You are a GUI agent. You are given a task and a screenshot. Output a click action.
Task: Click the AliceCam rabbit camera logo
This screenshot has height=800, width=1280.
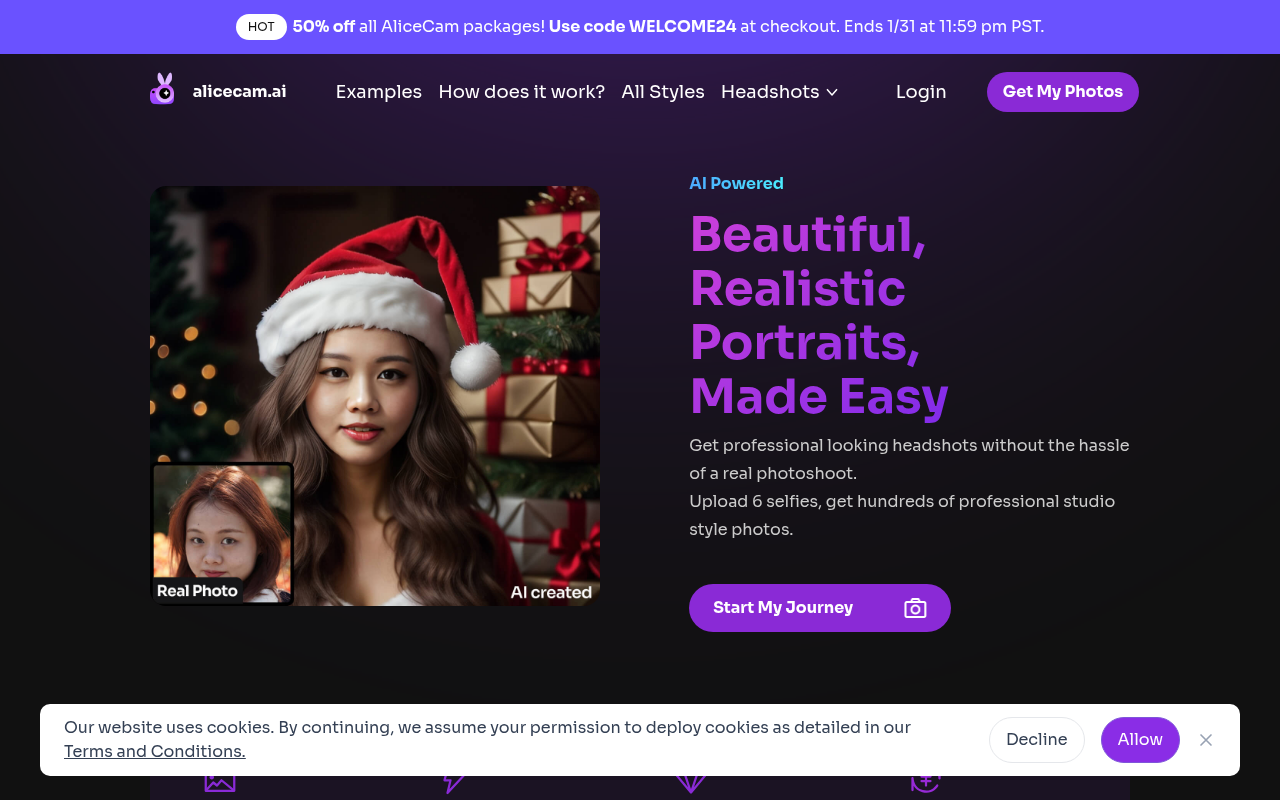tap(162, 88)
